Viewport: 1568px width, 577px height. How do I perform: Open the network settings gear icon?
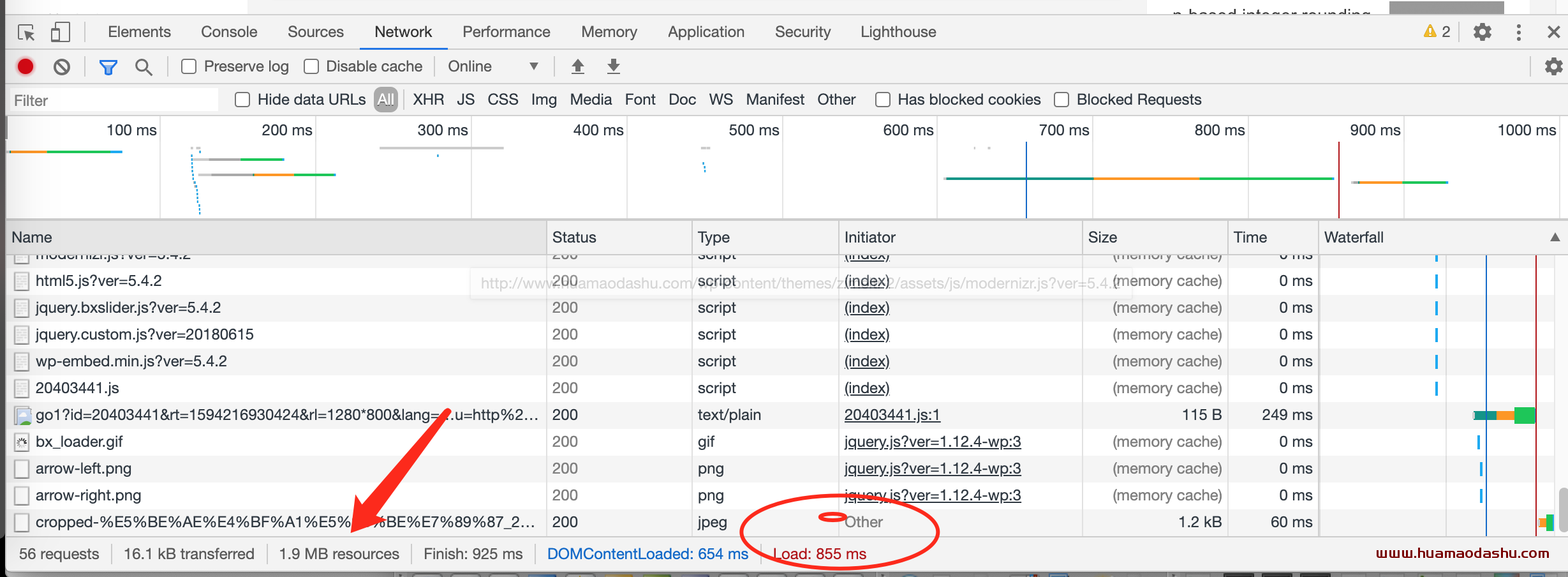(1553, 66)
